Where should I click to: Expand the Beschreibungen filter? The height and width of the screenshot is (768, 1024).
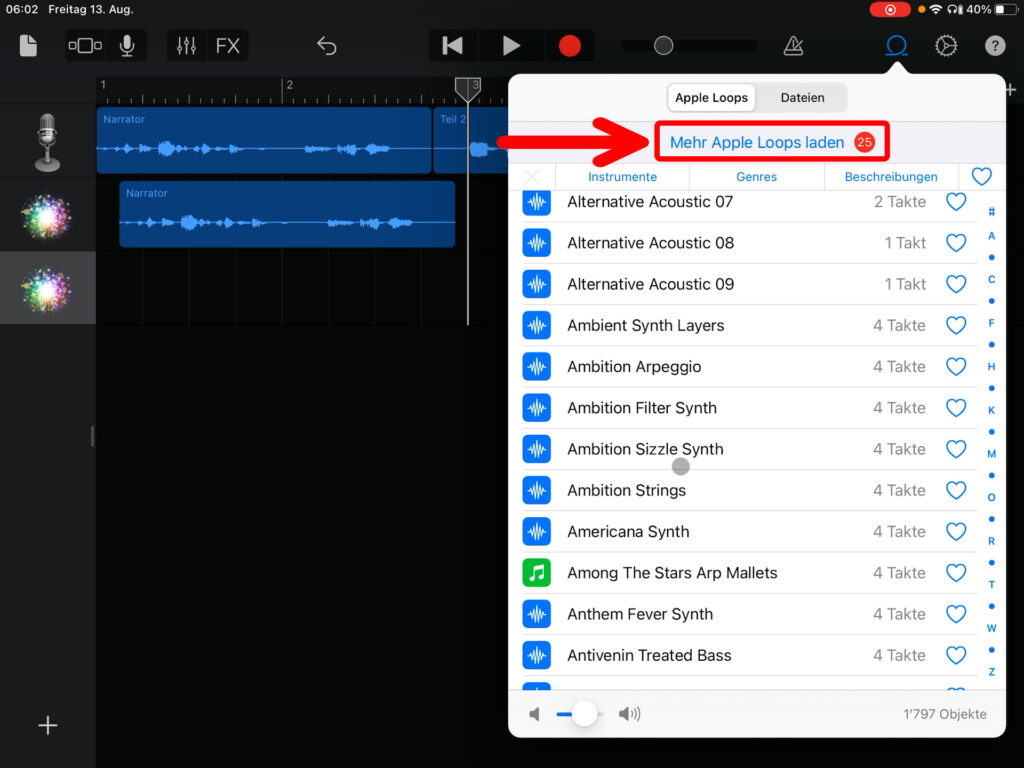[x=891, y=177]
